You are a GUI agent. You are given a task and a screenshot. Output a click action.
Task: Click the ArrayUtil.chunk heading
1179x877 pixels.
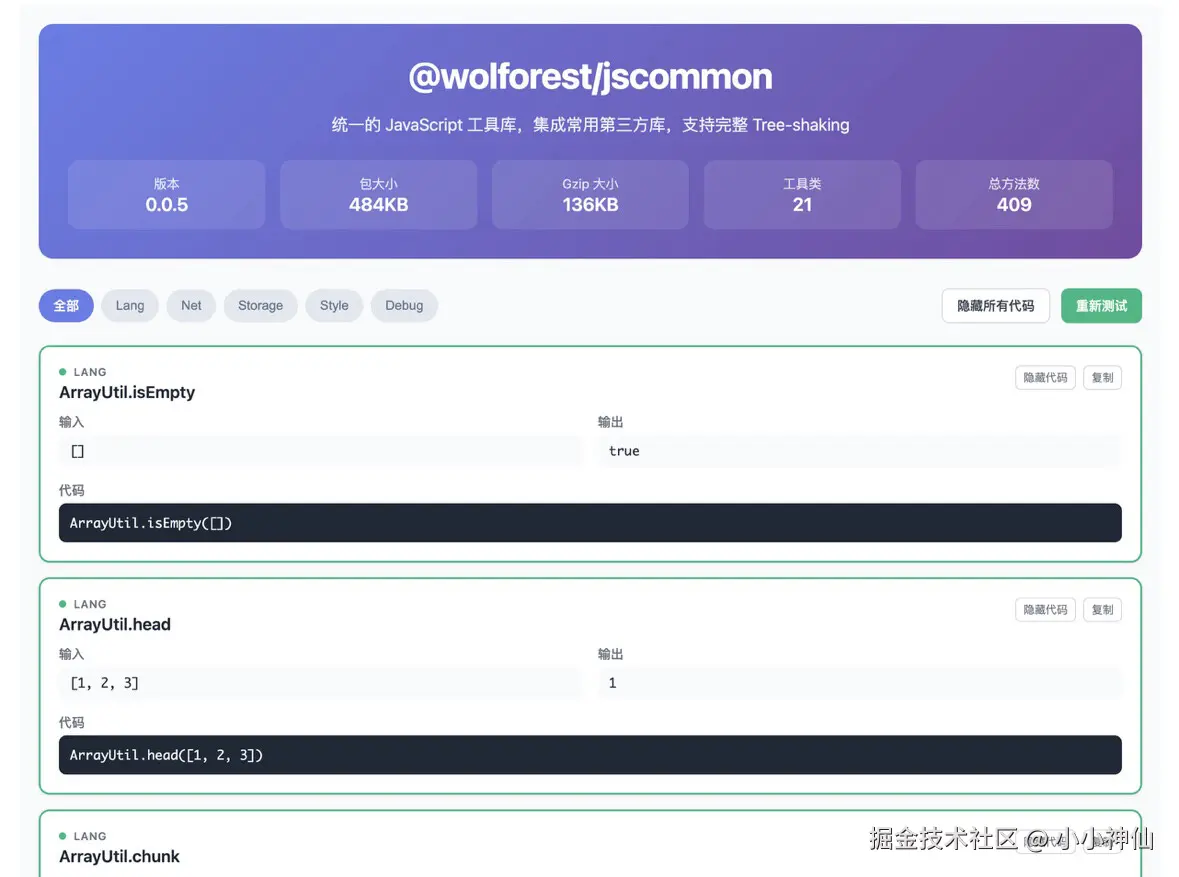(120, 857)
